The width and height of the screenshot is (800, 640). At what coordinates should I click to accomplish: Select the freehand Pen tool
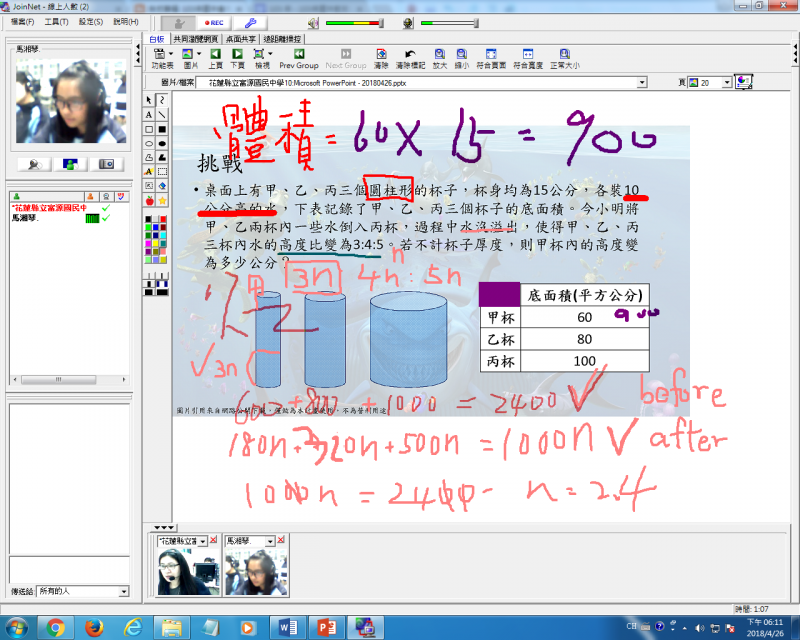(x=162, y=101)
